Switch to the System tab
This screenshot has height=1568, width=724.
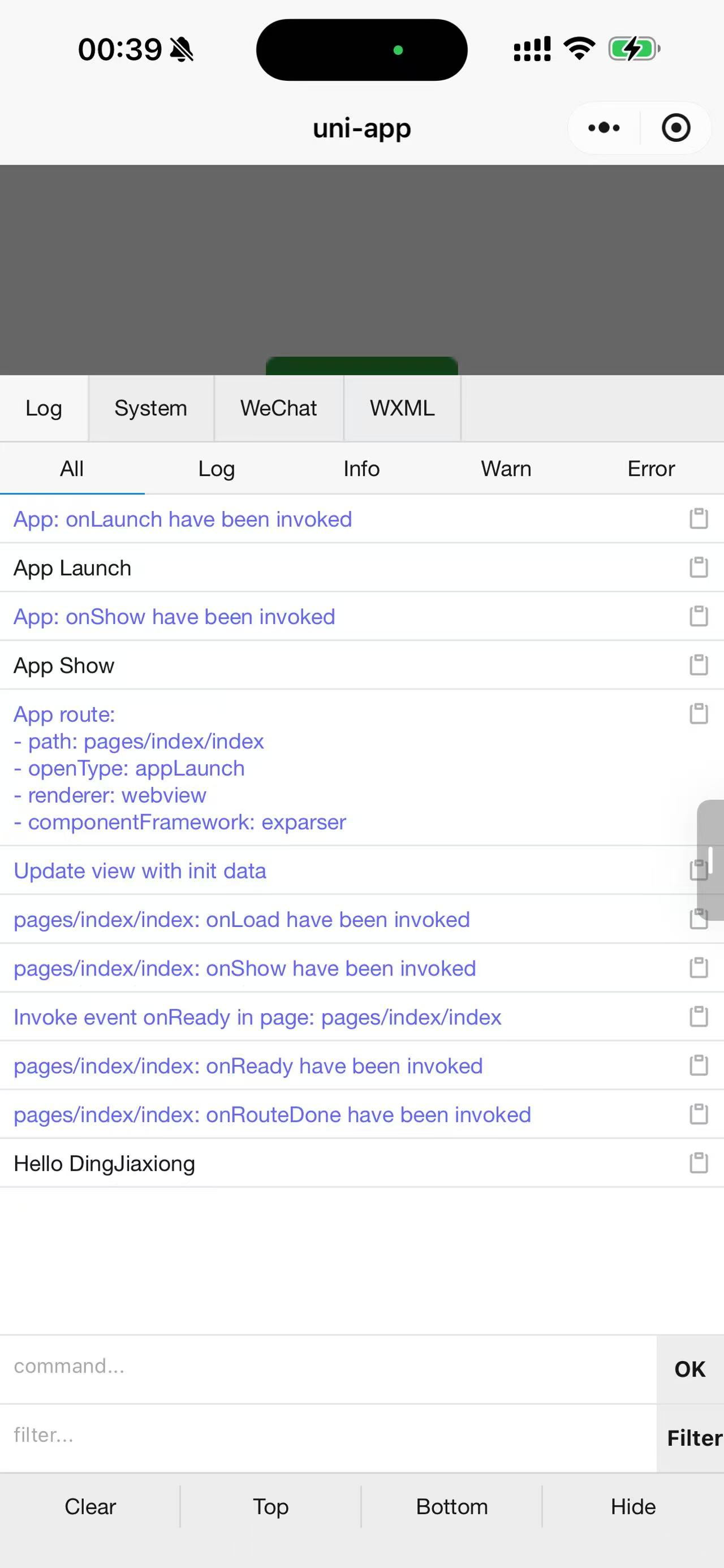click(151, 408)
